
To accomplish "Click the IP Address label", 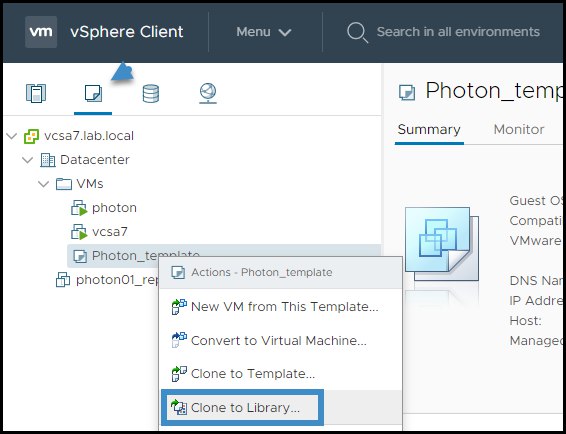I will (x=536, y=300).
